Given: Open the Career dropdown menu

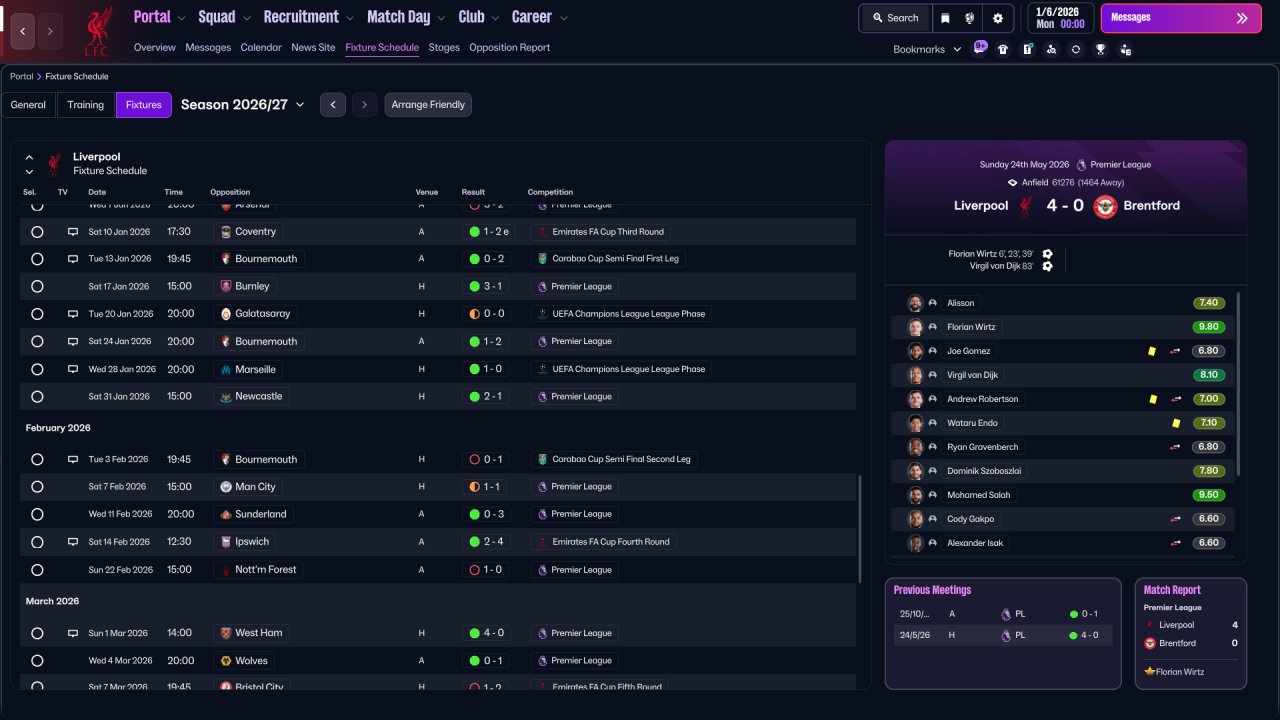Looking at the screenshot, I should click(x=540, y=17).
